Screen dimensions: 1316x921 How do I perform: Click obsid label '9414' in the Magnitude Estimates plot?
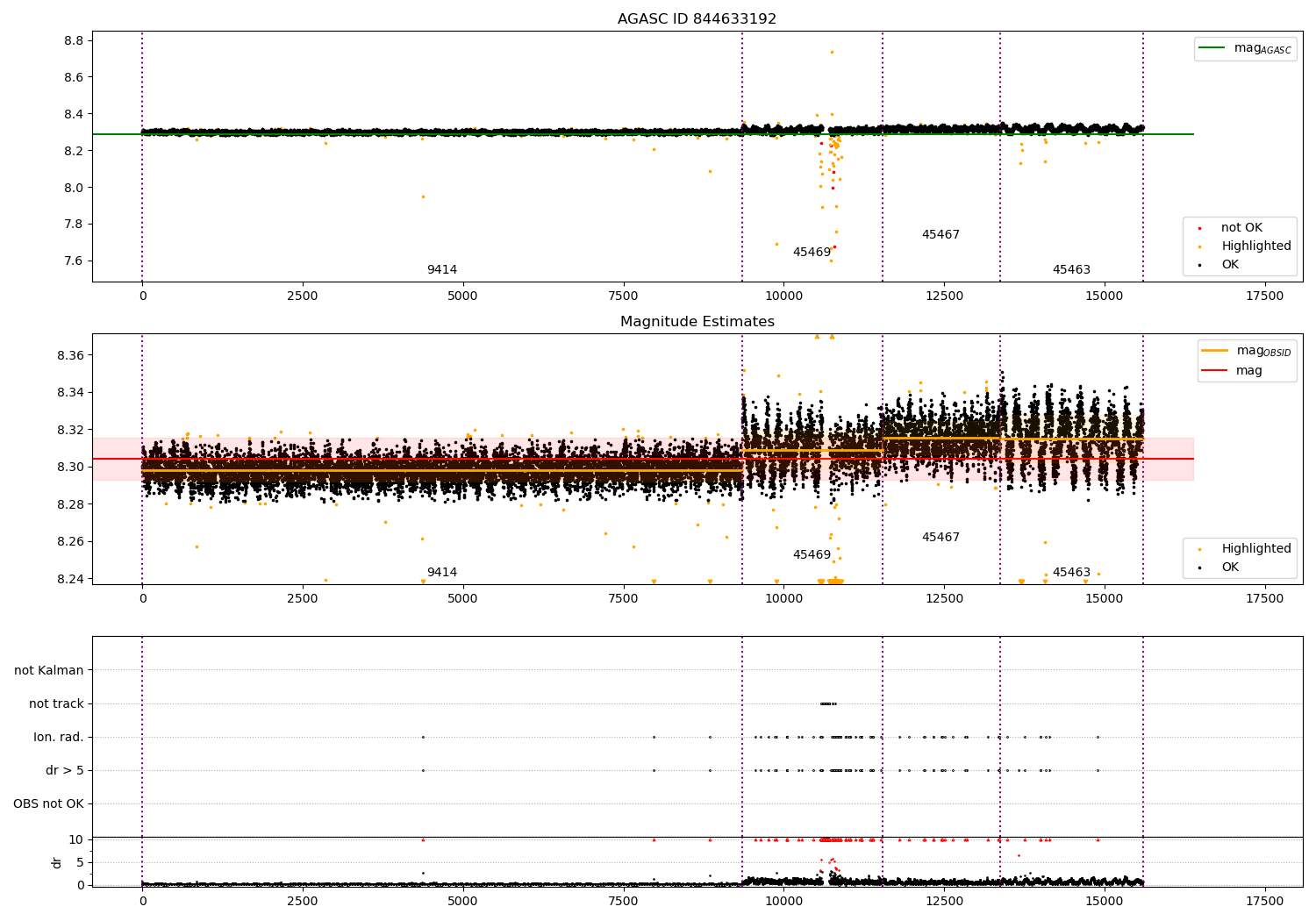pyautogui.click(x=442, y=573)
